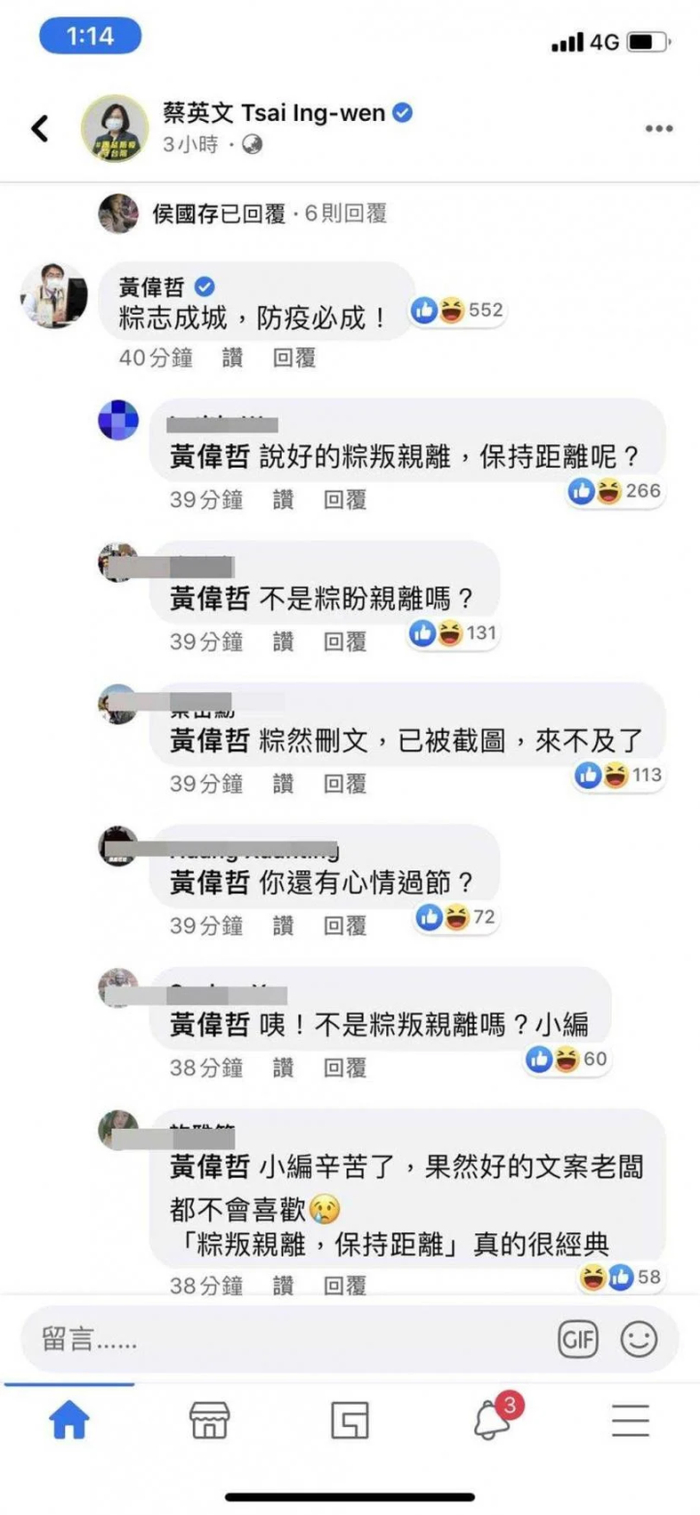Go to the Home feed tab

tap(70, 1420)
